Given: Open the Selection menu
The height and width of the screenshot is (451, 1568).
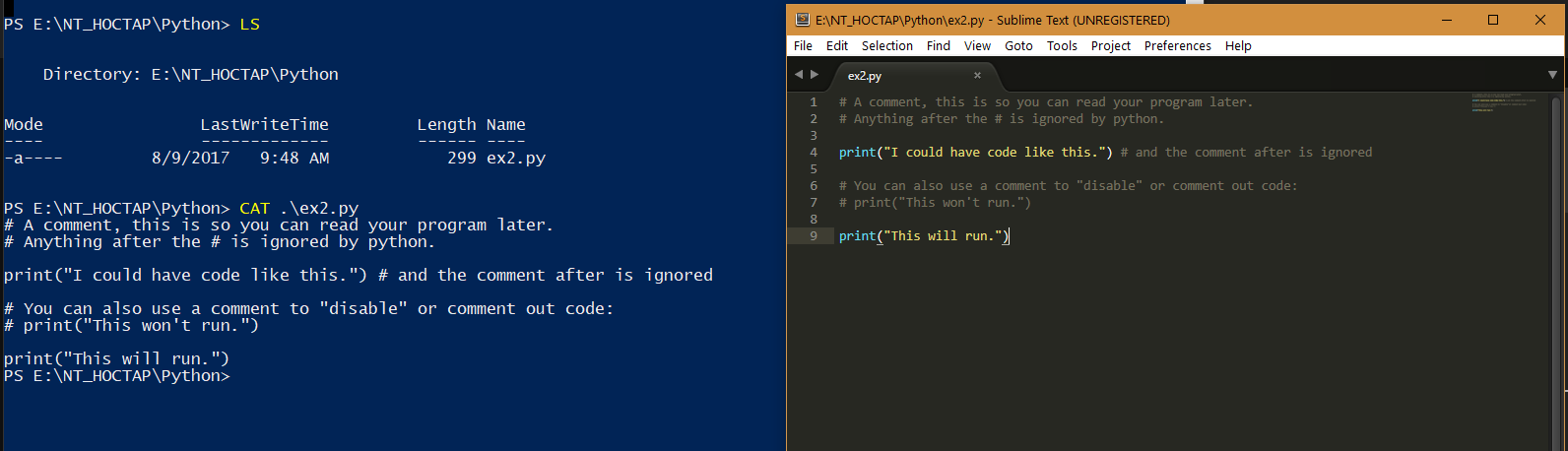Looking at the screenshot, I should 886,45.
